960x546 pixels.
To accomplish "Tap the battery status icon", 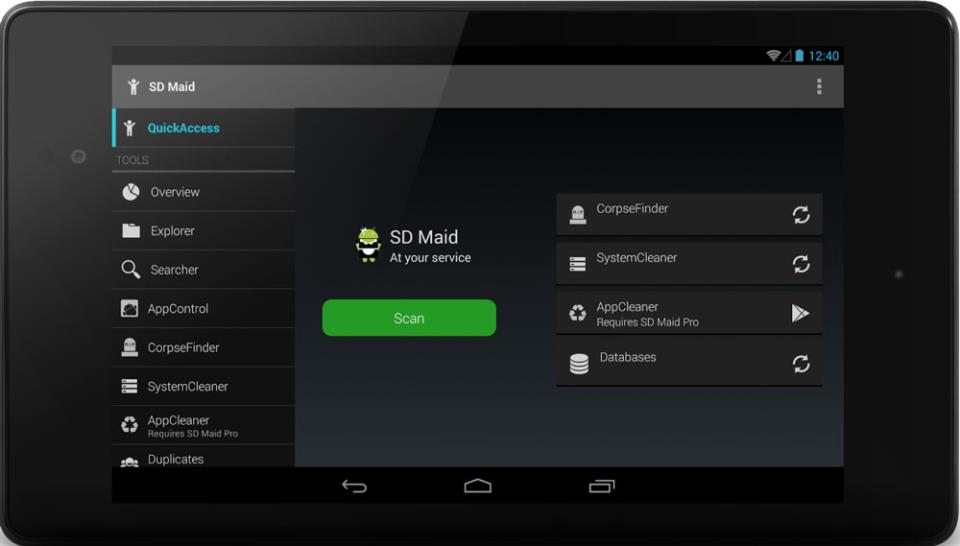I will [799, 56].
